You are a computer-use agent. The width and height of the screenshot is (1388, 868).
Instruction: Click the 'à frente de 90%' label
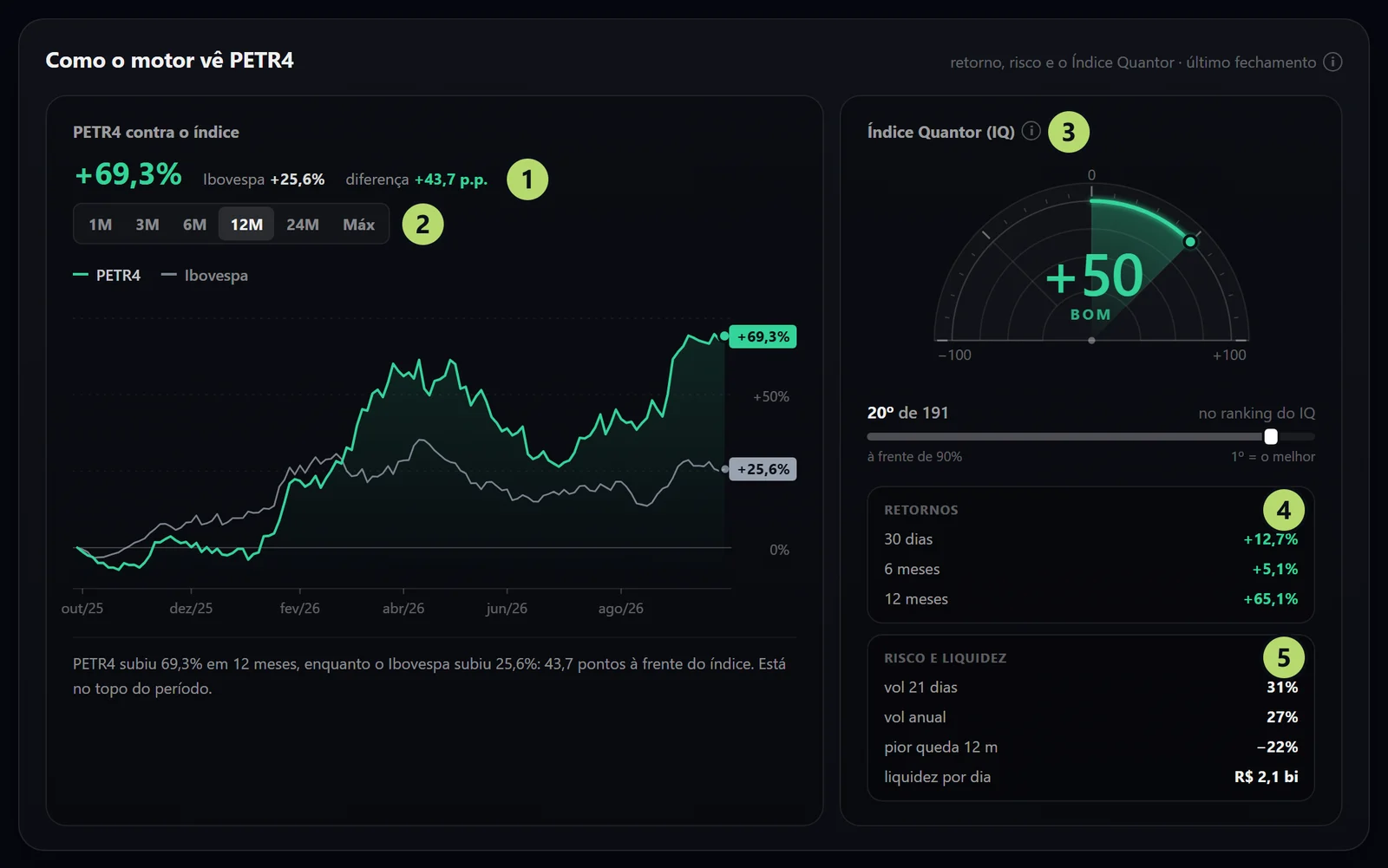914,457
